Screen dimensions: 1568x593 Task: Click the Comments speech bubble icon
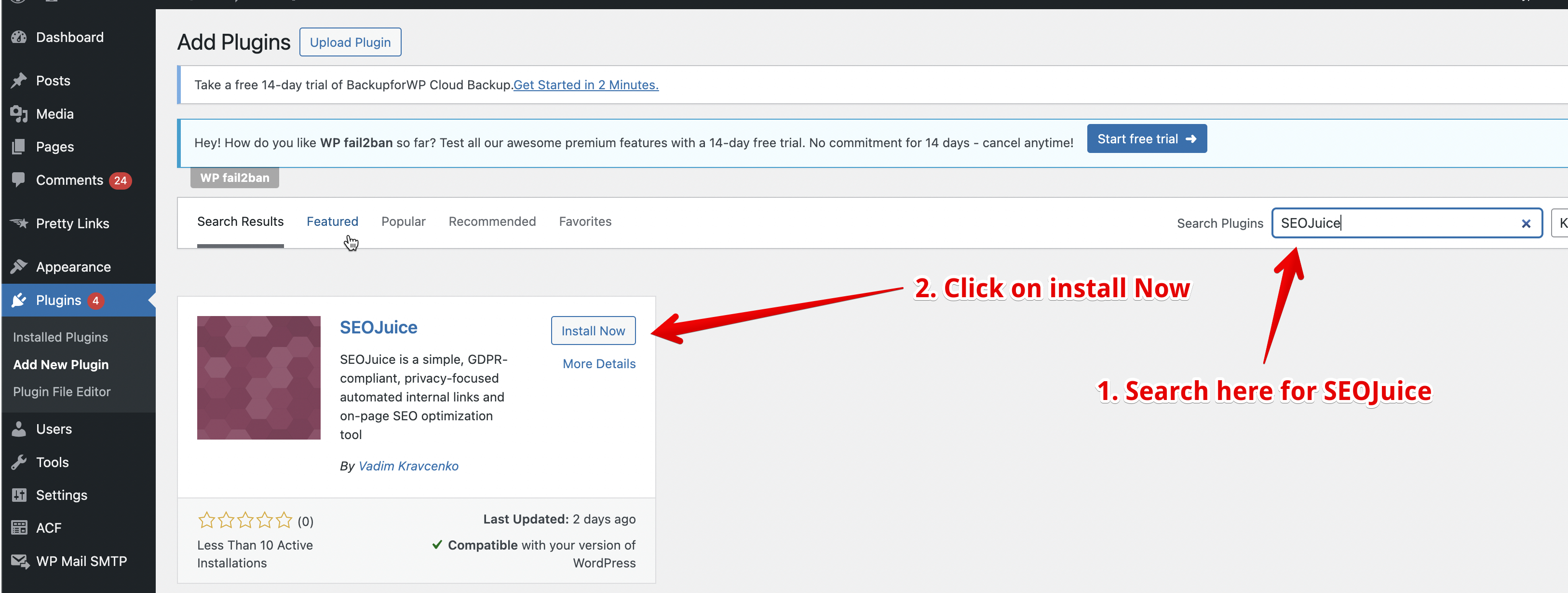click(19, 179)
